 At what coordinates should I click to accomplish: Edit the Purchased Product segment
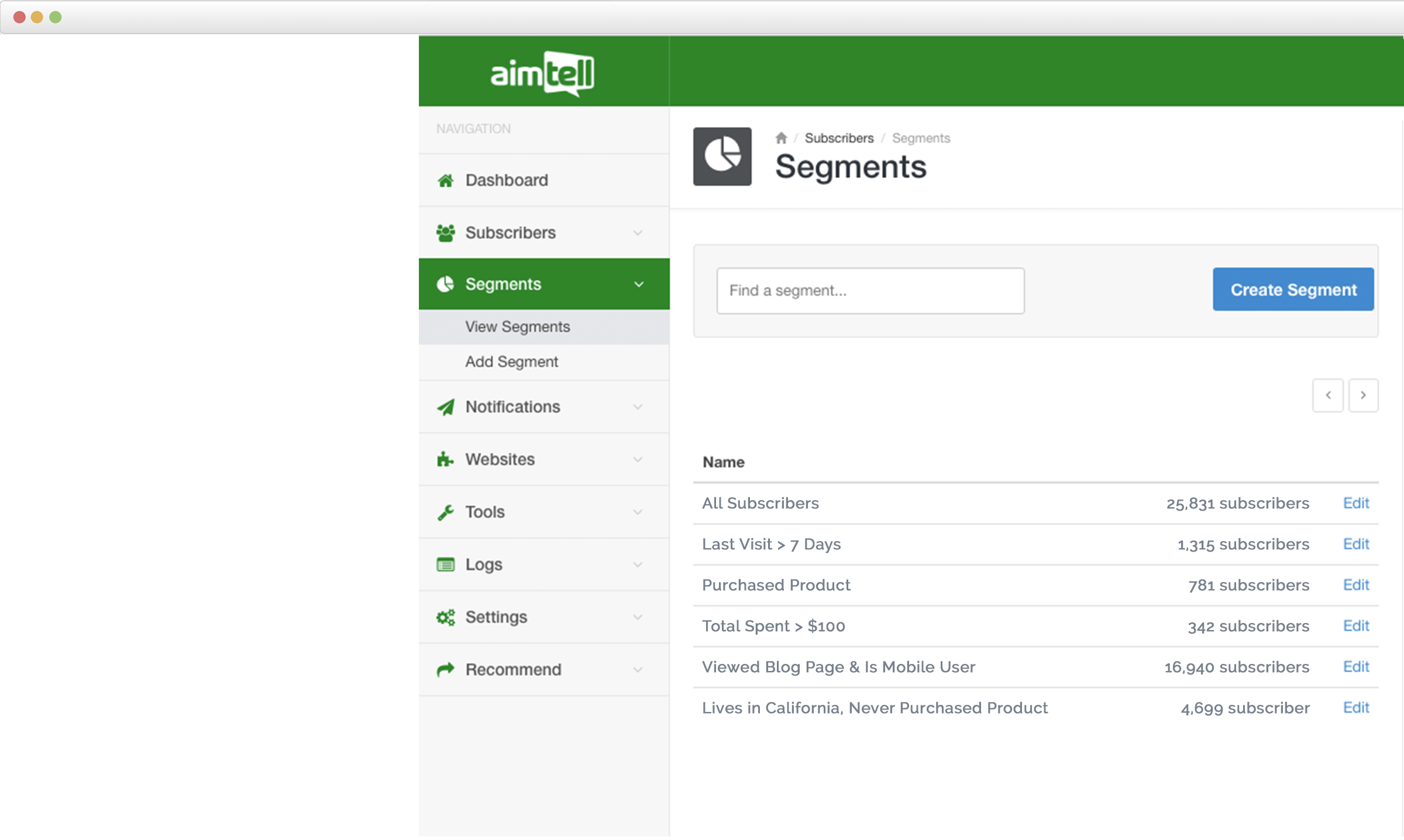[1356, 585]
